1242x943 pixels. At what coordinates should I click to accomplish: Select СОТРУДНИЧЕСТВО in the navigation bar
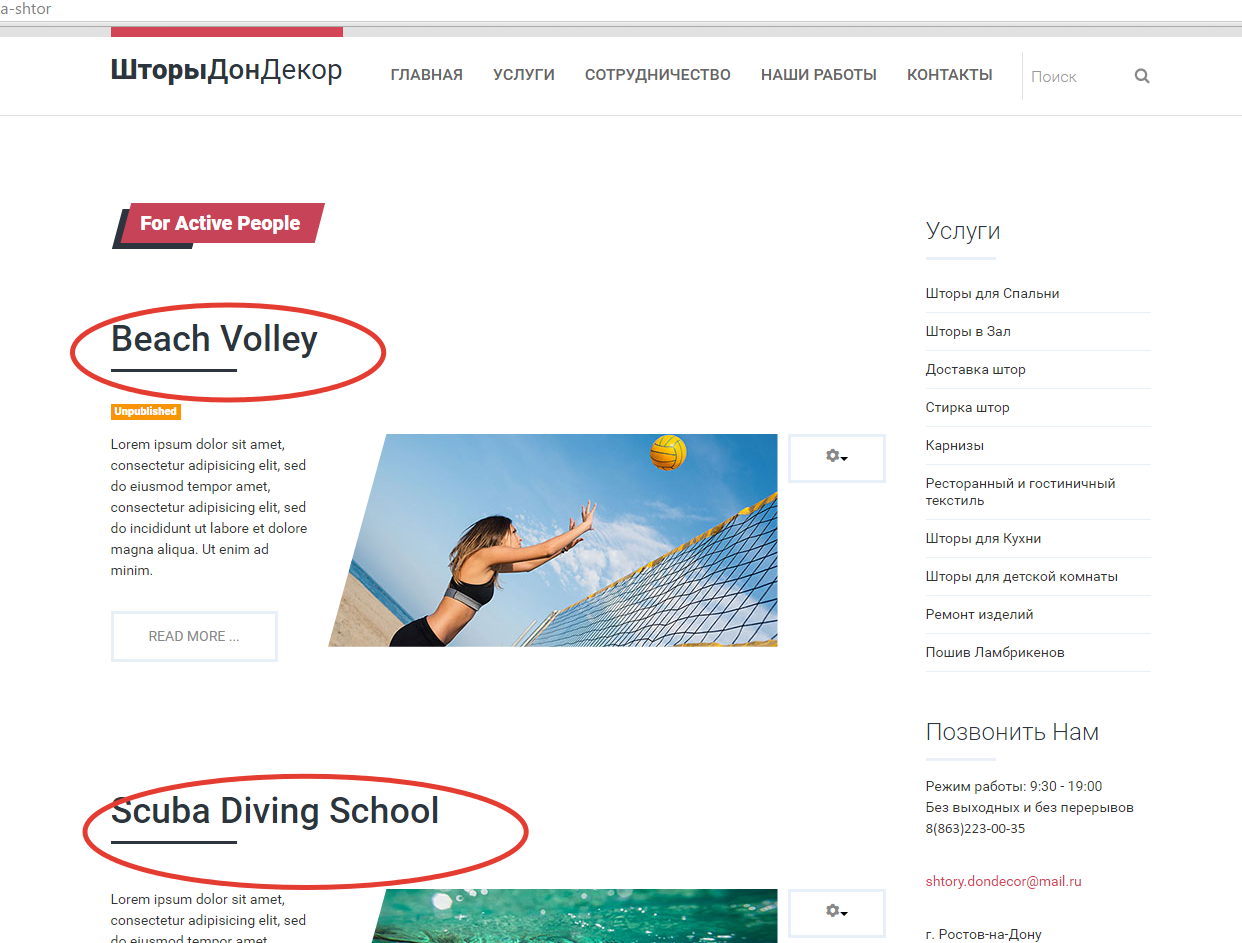(657, 75)
